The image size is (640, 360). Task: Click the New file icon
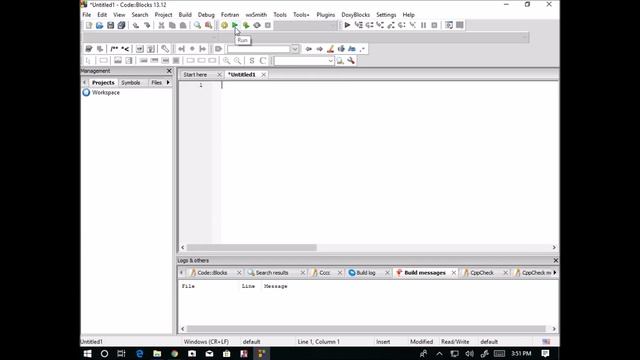tap(89, 25)
